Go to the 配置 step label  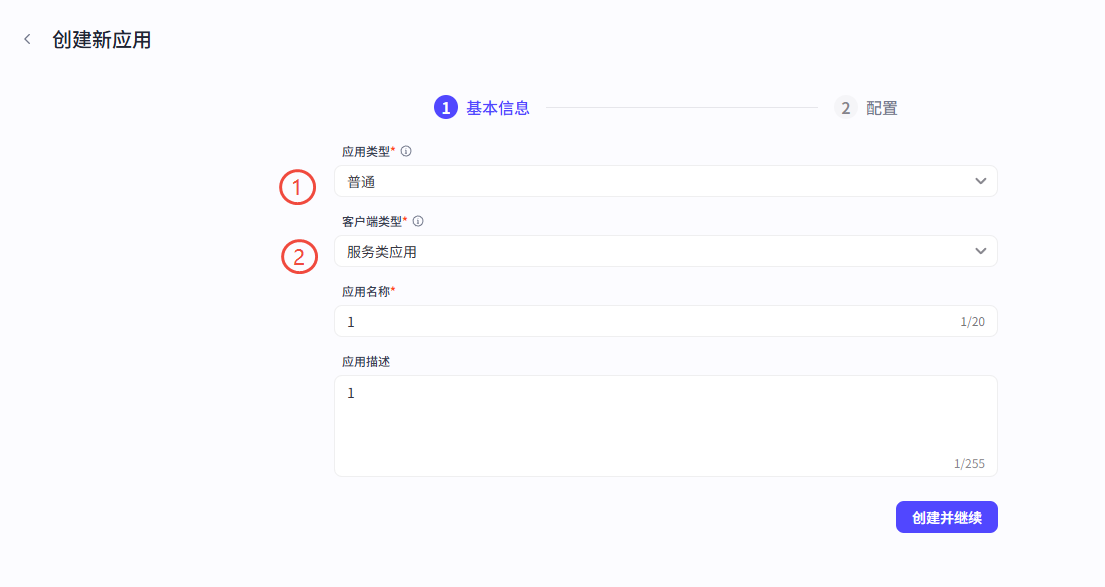[882, 108]
